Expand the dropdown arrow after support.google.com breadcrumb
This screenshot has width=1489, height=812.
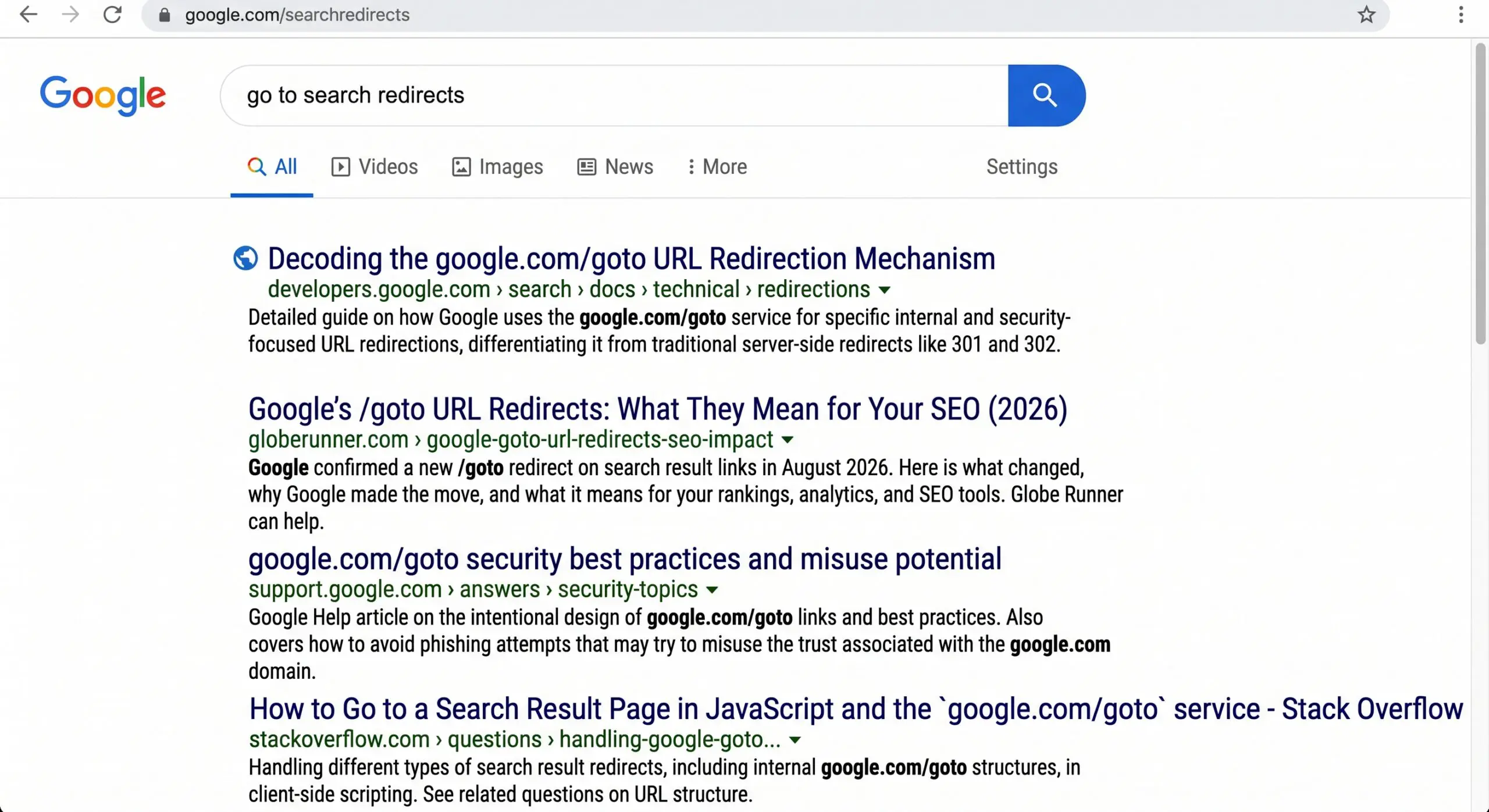(x=711, y=590)
